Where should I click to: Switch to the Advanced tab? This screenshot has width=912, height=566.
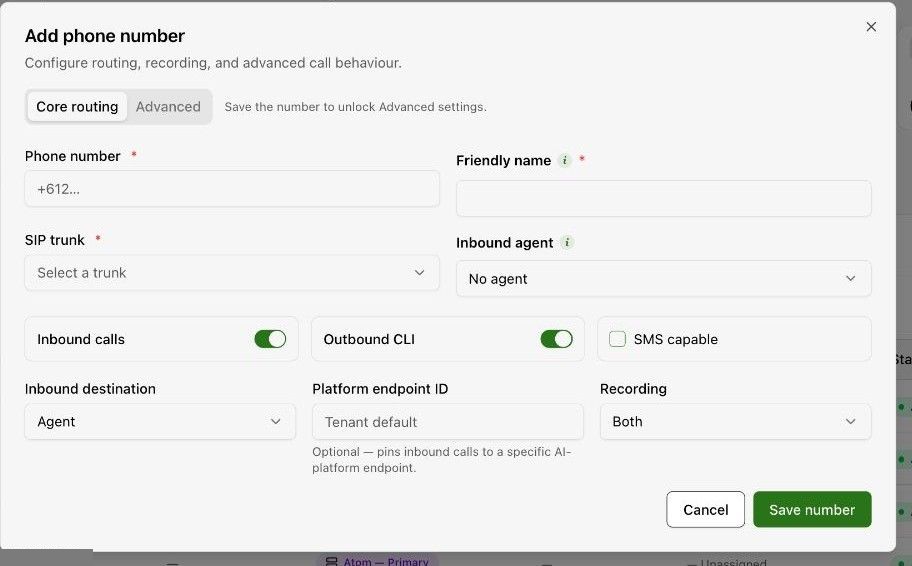[168, 106]
